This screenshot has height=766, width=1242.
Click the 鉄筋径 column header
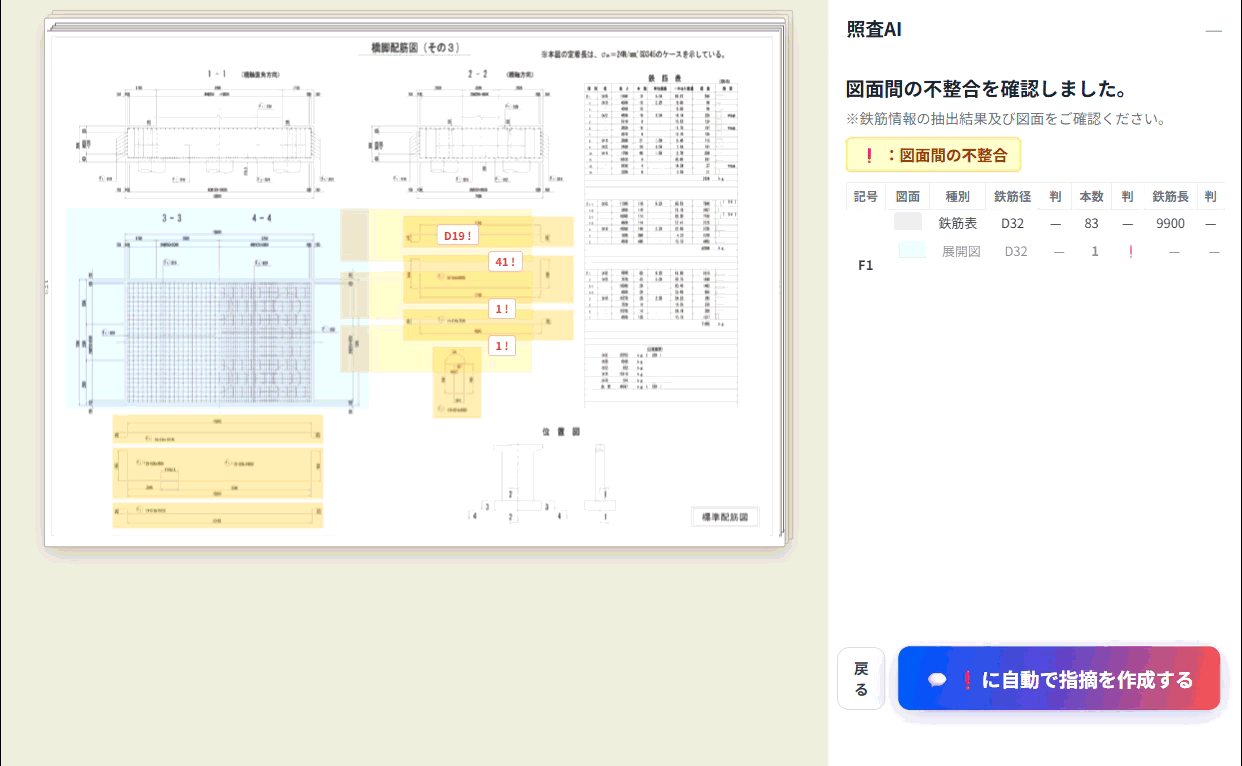point(1011,196)
